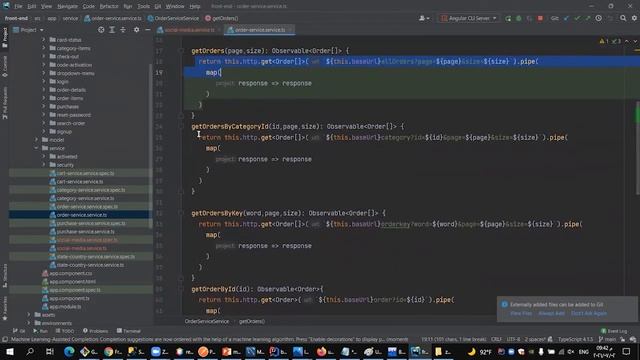Open Microsoft Edge from taskbar
The width and height of the screenshot is (640, 360).
pos(69,351)
